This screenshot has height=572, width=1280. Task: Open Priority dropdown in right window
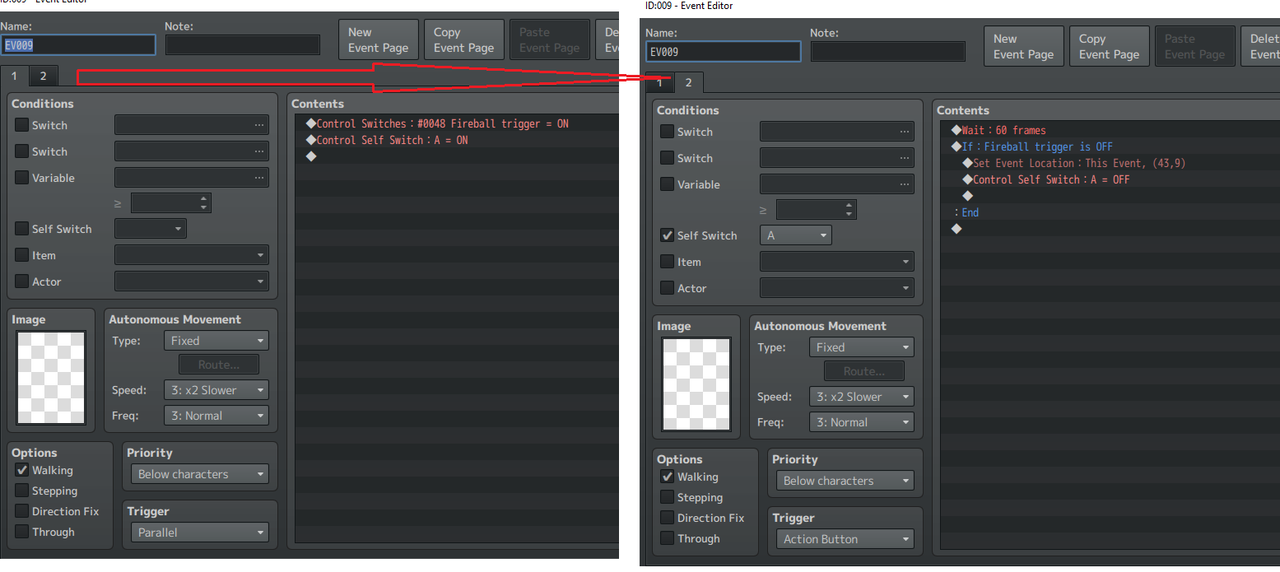pyautogui.click(x=845, y=480)
